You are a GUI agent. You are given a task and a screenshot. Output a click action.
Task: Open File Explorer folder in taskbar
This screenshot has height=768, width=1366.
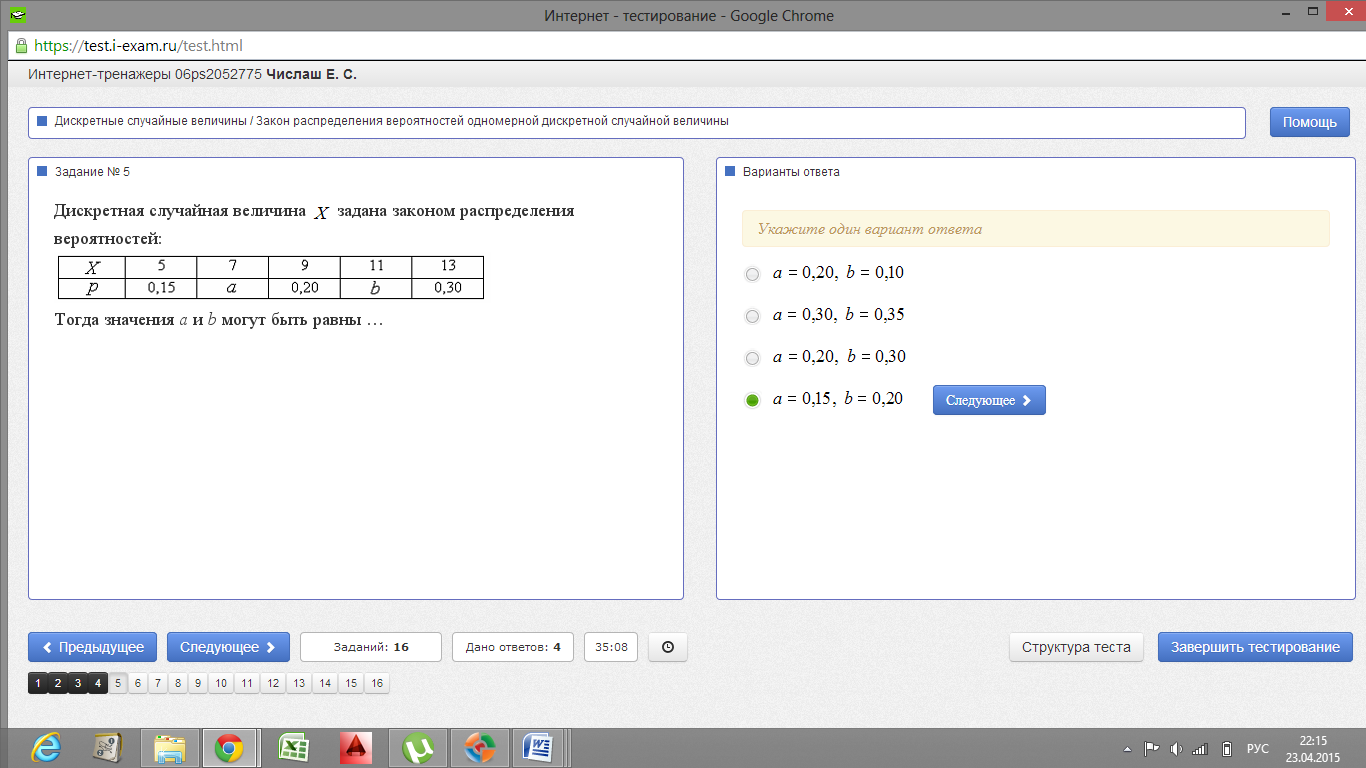(170, 746)
